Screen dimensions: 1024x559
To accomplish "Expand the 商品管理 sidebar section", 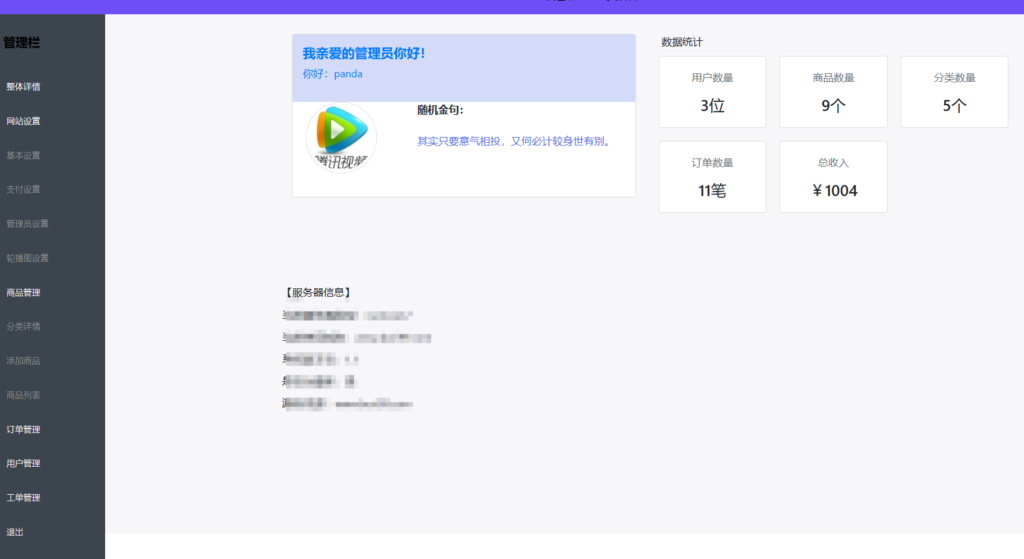I will 24,293.
